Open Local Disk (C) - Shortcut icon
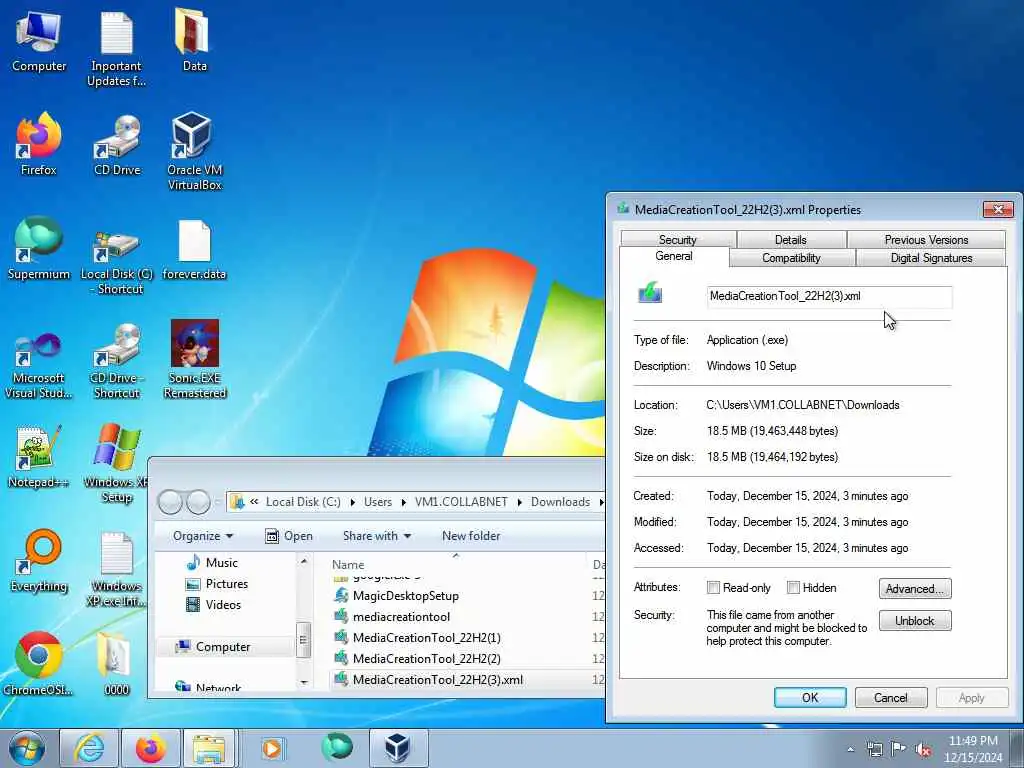This screenshot has height=768, width=1024. click(117, 260)
